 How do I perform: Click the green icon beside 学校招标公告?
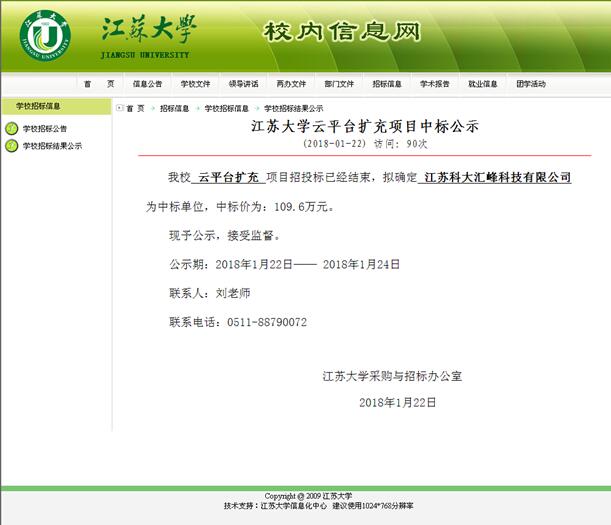click(x=12, y=129)
